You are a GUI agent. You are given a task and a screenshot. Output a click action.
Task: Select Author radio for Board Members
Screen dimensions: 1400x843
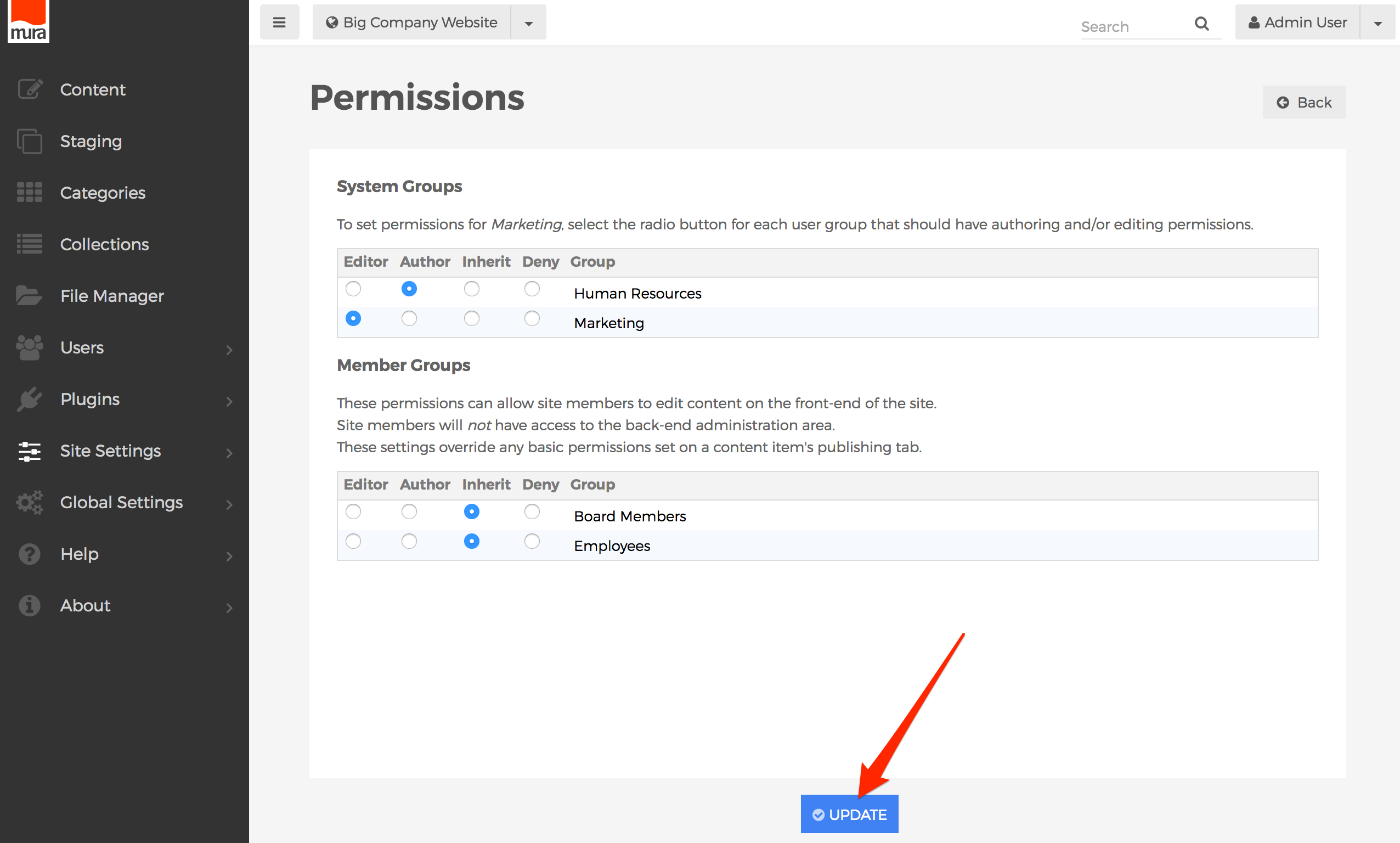pos(409,512)
